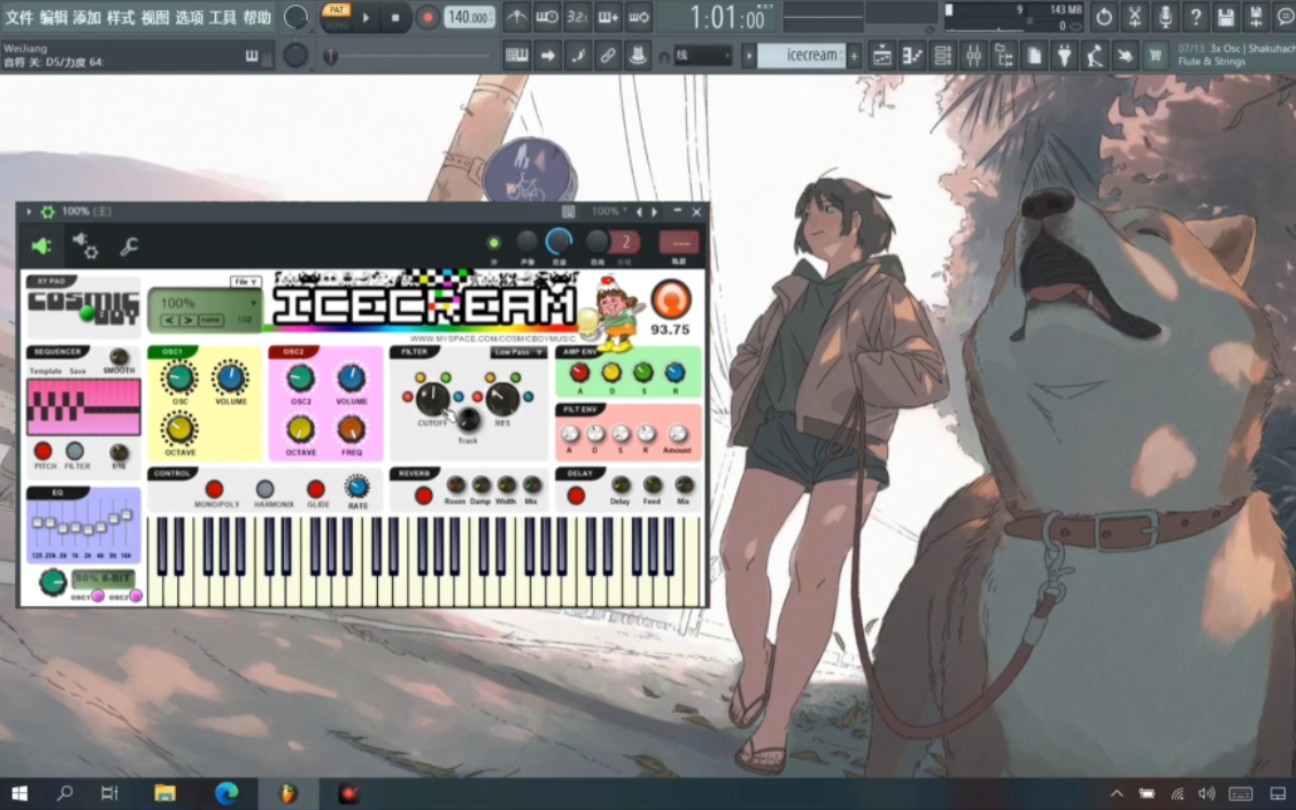The width and height of the screenshot is (1296, 810).
Task: Click the stop button in the transport bar
Action: (x=396, y=17)
